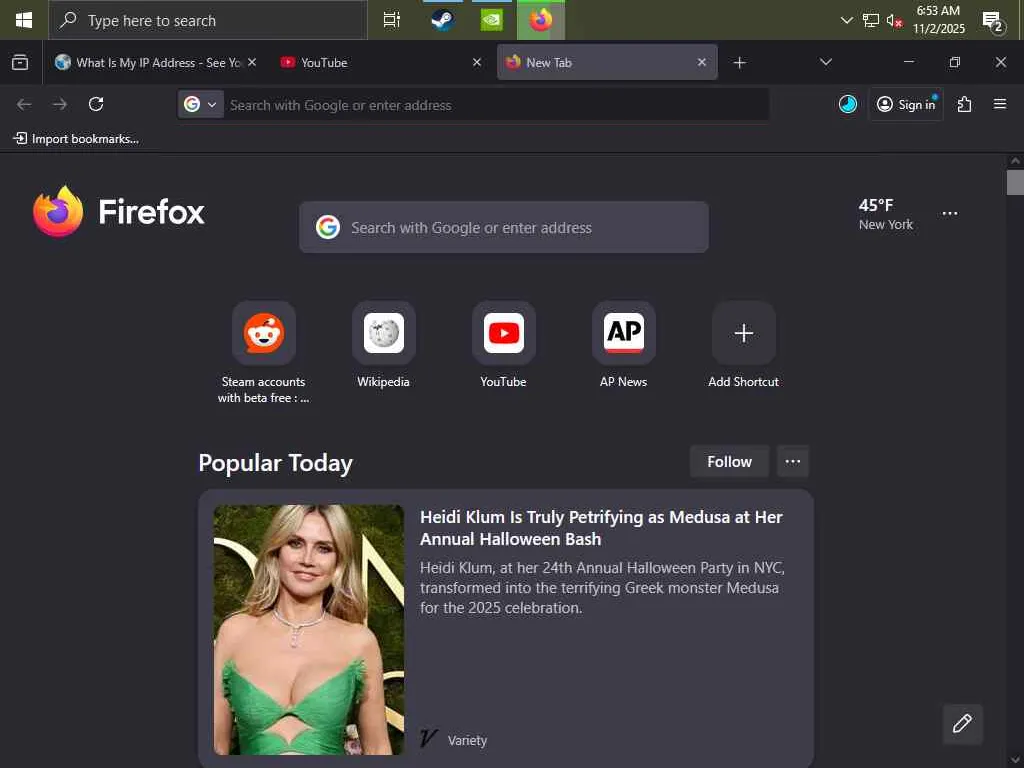Open weather widget options menu
Viewport: 1024px width, 768px height.
pos(950,214)
